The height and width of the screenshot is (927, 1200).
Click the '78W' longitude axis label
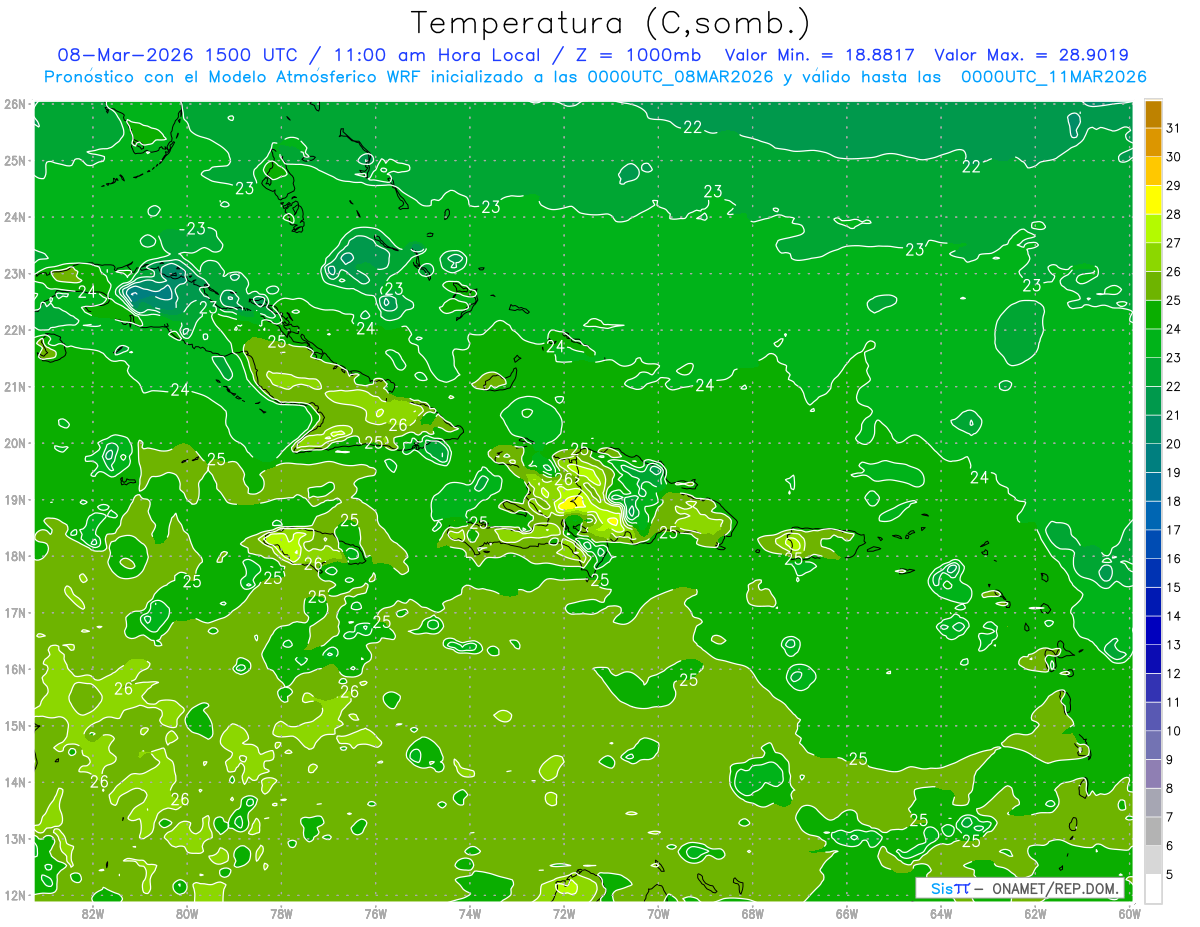(x=281, y=913)
